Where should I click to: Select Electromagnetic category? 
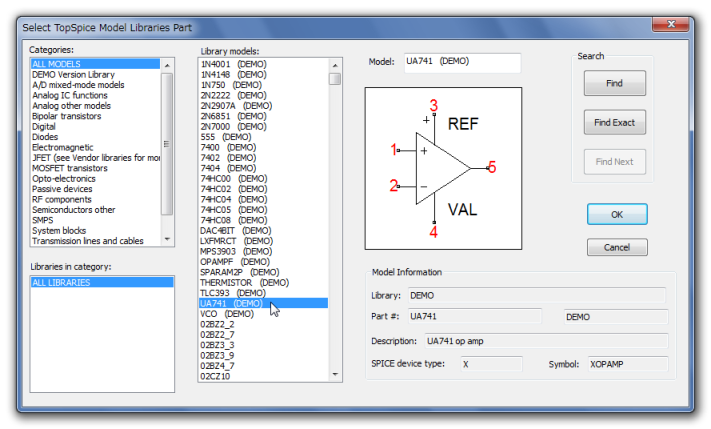tap(95, 147)
